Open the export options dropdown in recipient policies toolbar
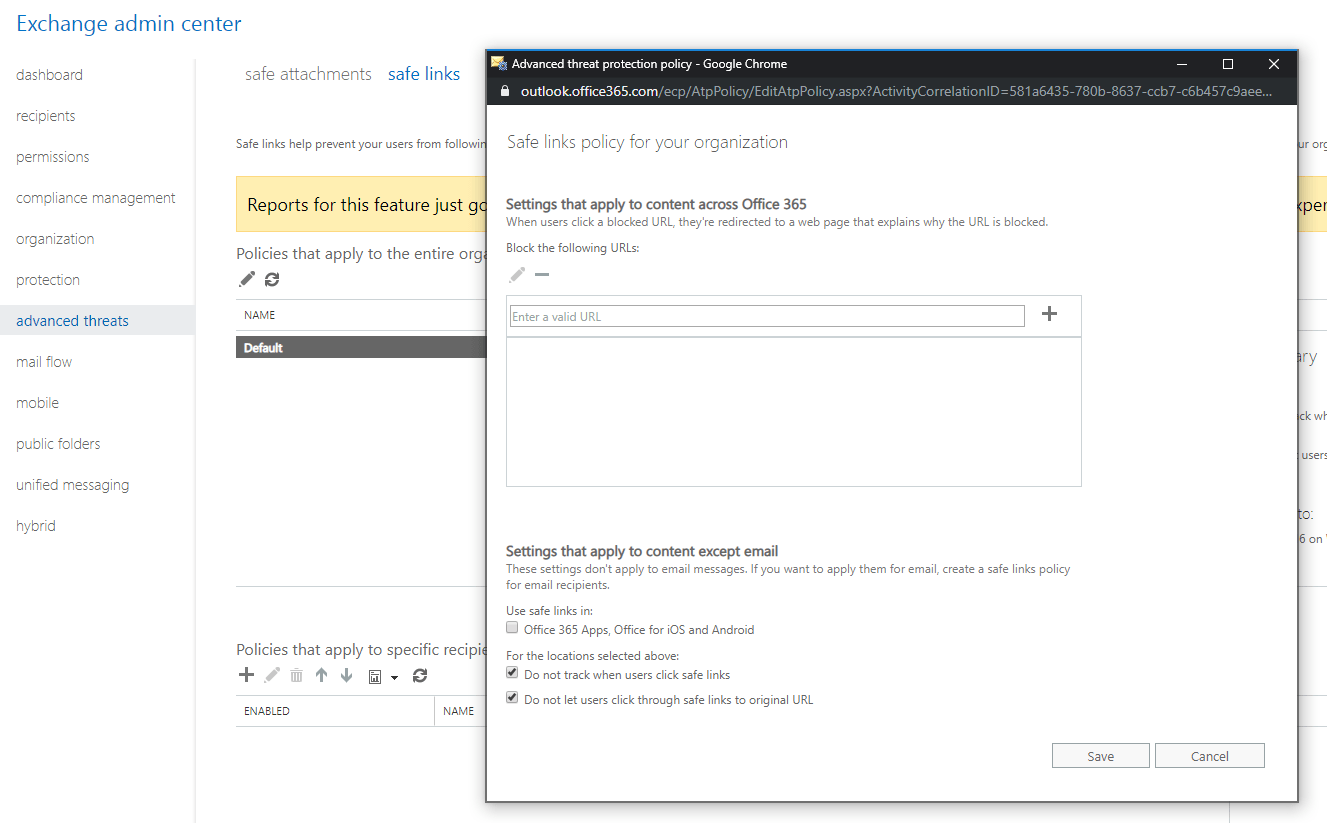 pyautogui.click(x=383, y=677)
